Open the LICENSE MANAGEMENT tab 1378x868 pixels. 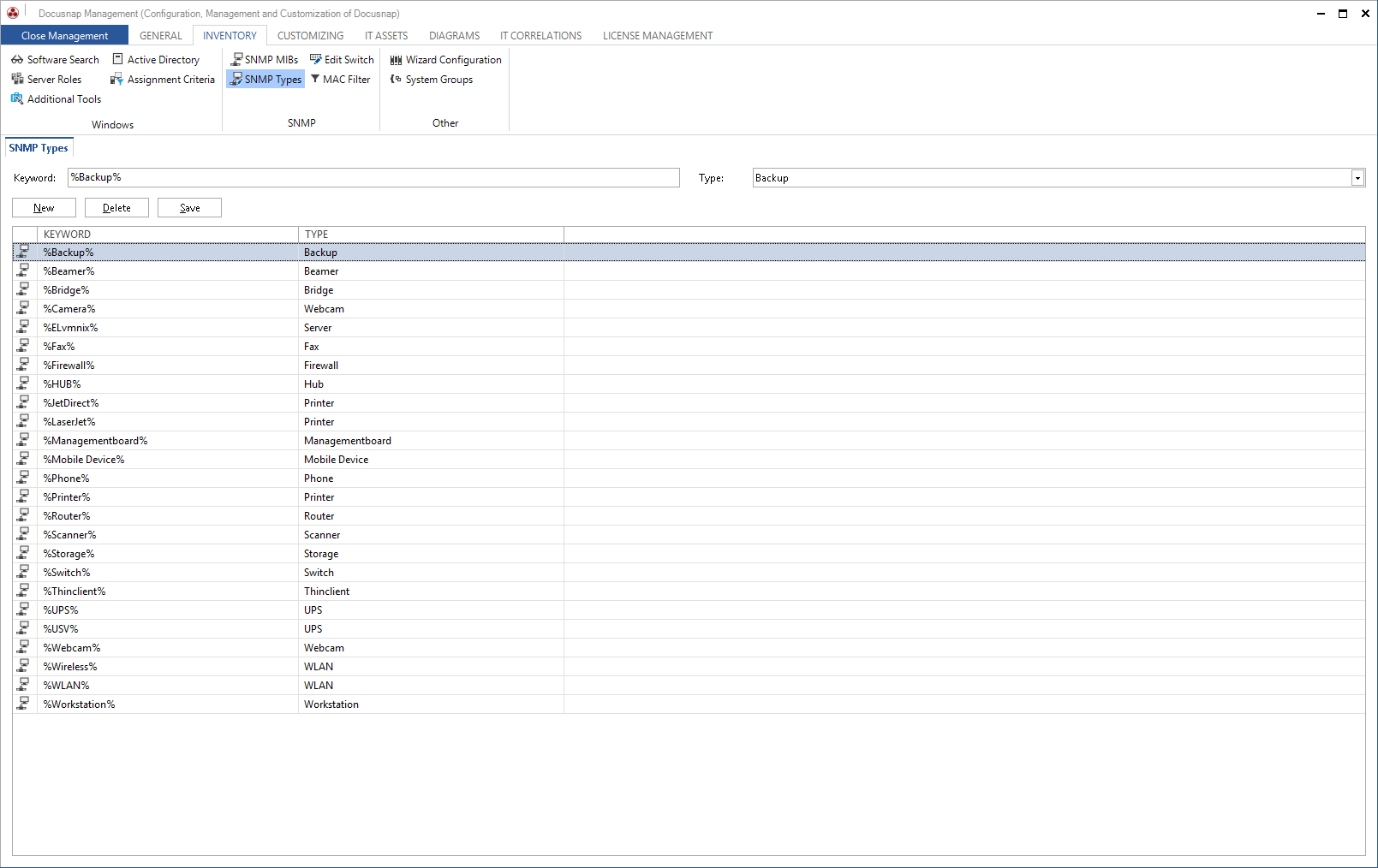658,36
